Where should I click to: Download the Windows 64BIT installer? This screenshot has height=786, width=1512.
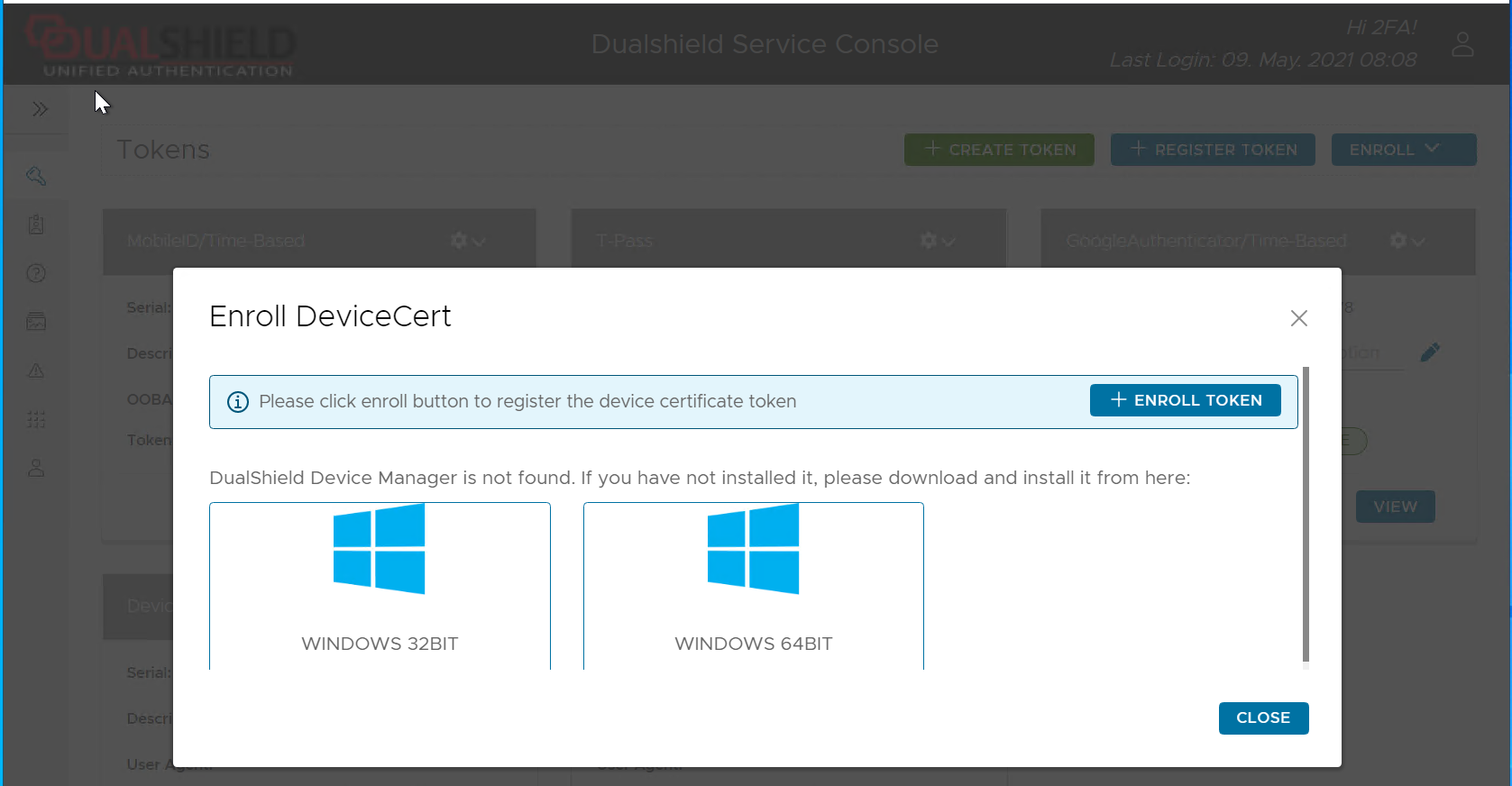click(753, 586)
